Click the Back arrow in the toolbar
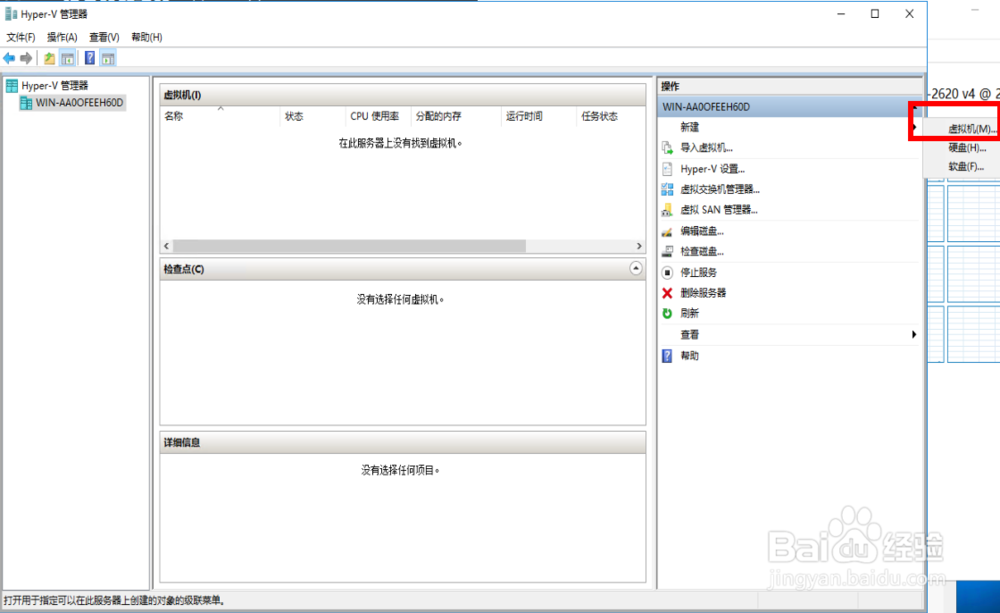 point(9,59)
